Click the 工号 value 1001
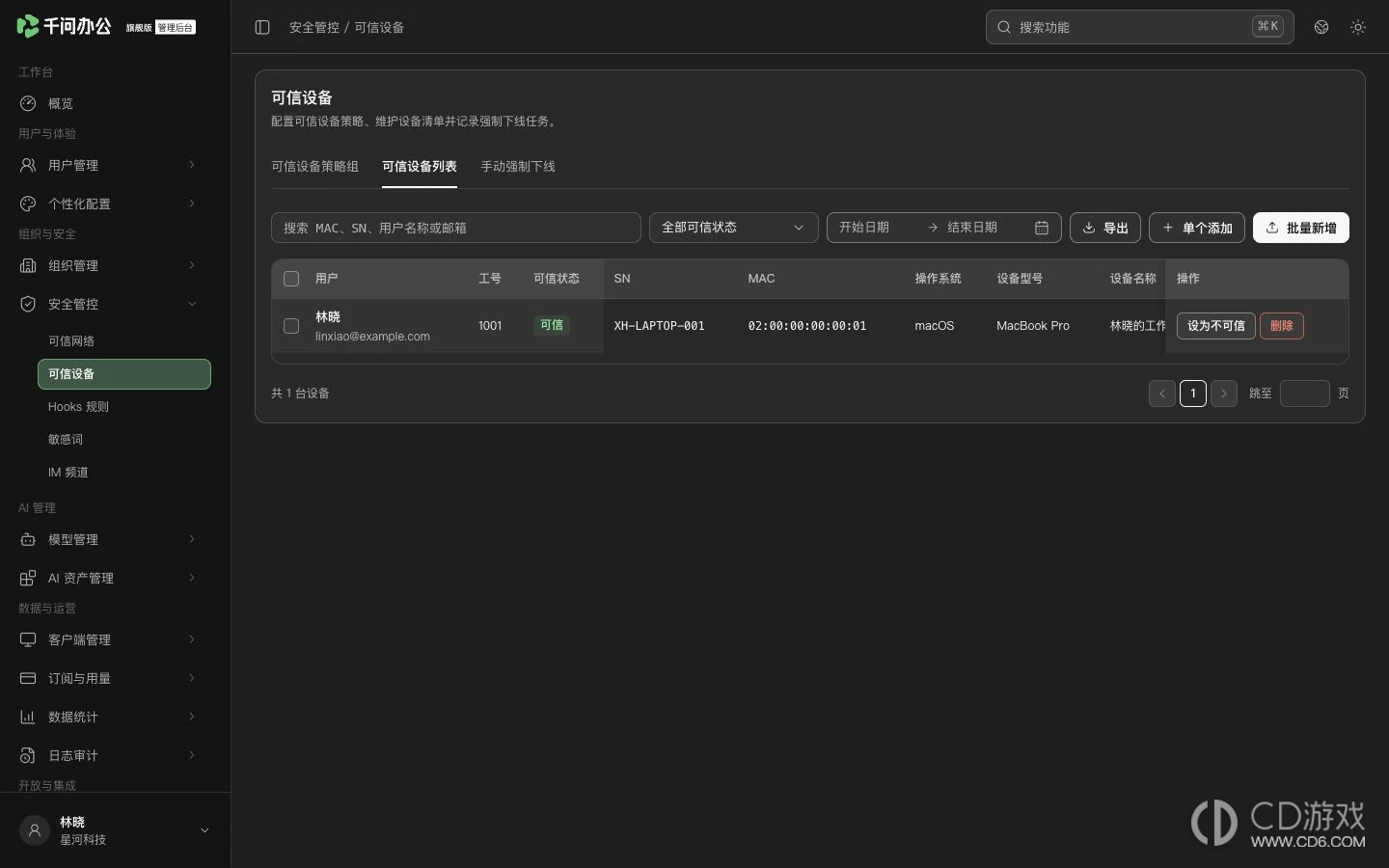This screenshot has height=868, width=1389. point(490,326)
